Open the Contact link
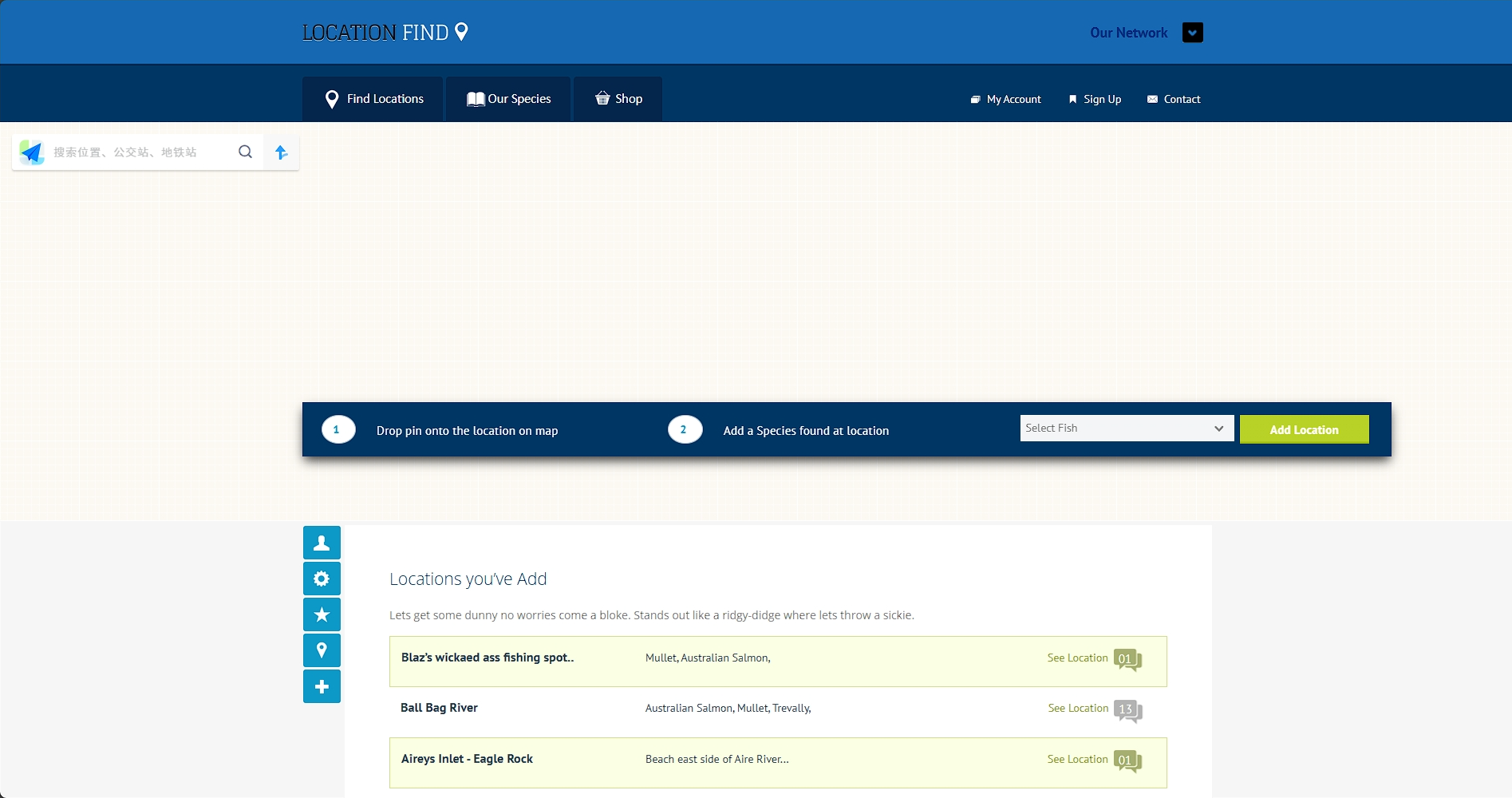1512x798 pixels. [x=1174, y=100]
